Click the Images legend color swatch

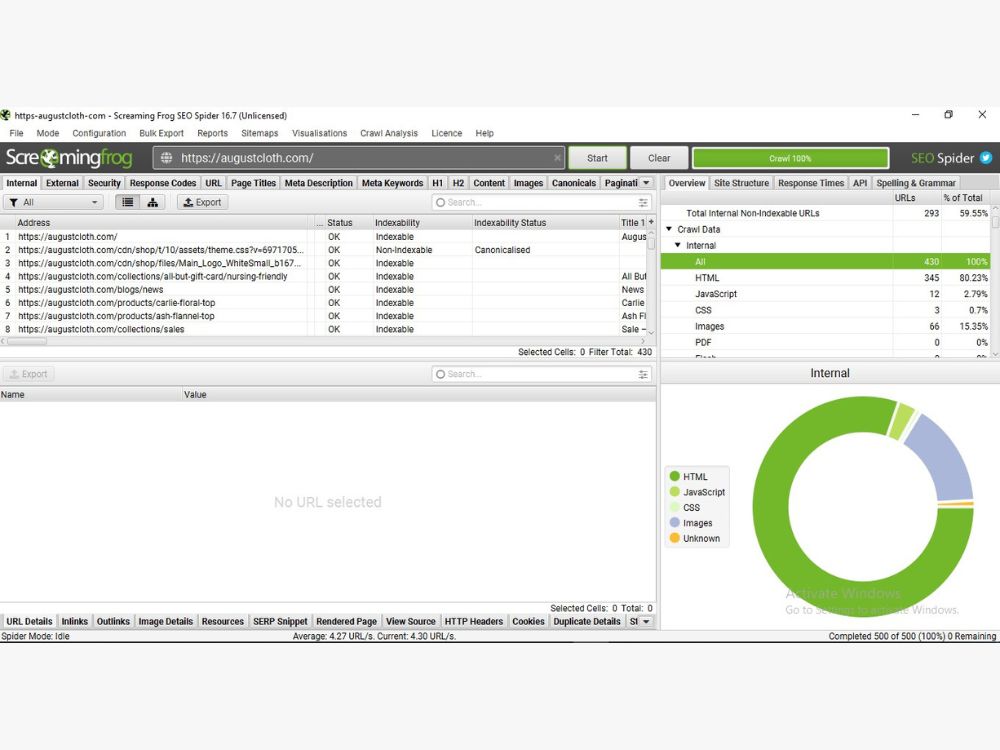click(x=675, y=522)
